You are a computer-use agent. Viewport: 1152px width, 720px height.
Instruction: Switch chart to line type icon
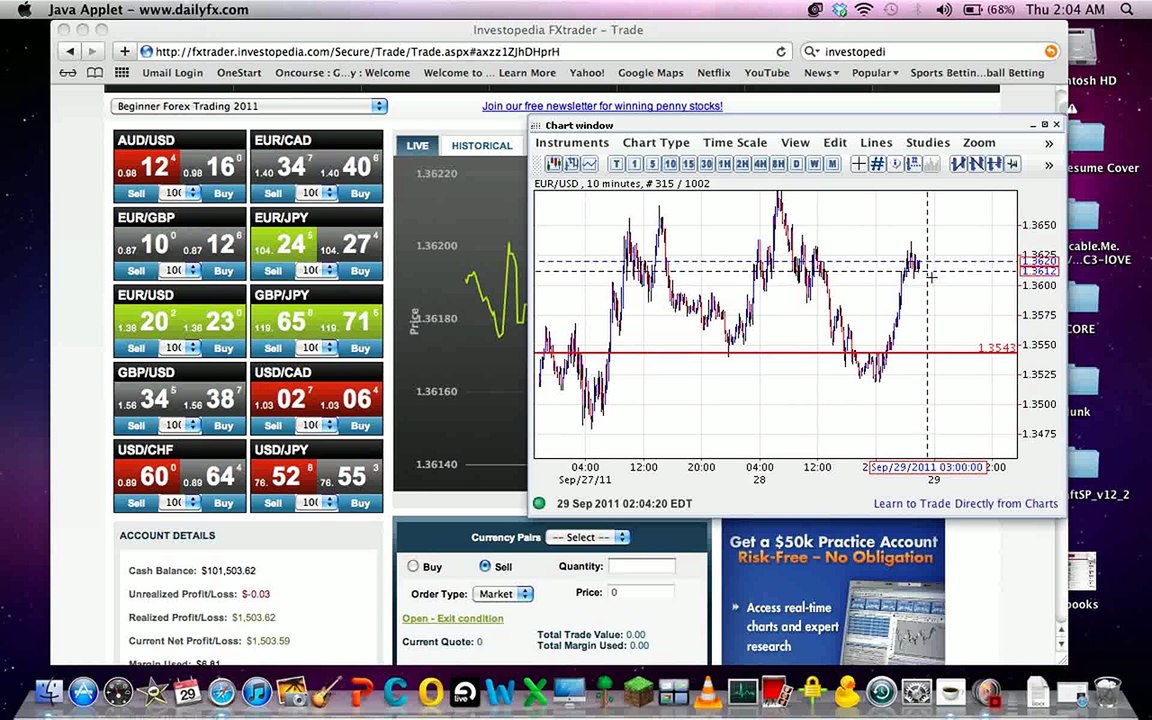[x=590, y=164]
